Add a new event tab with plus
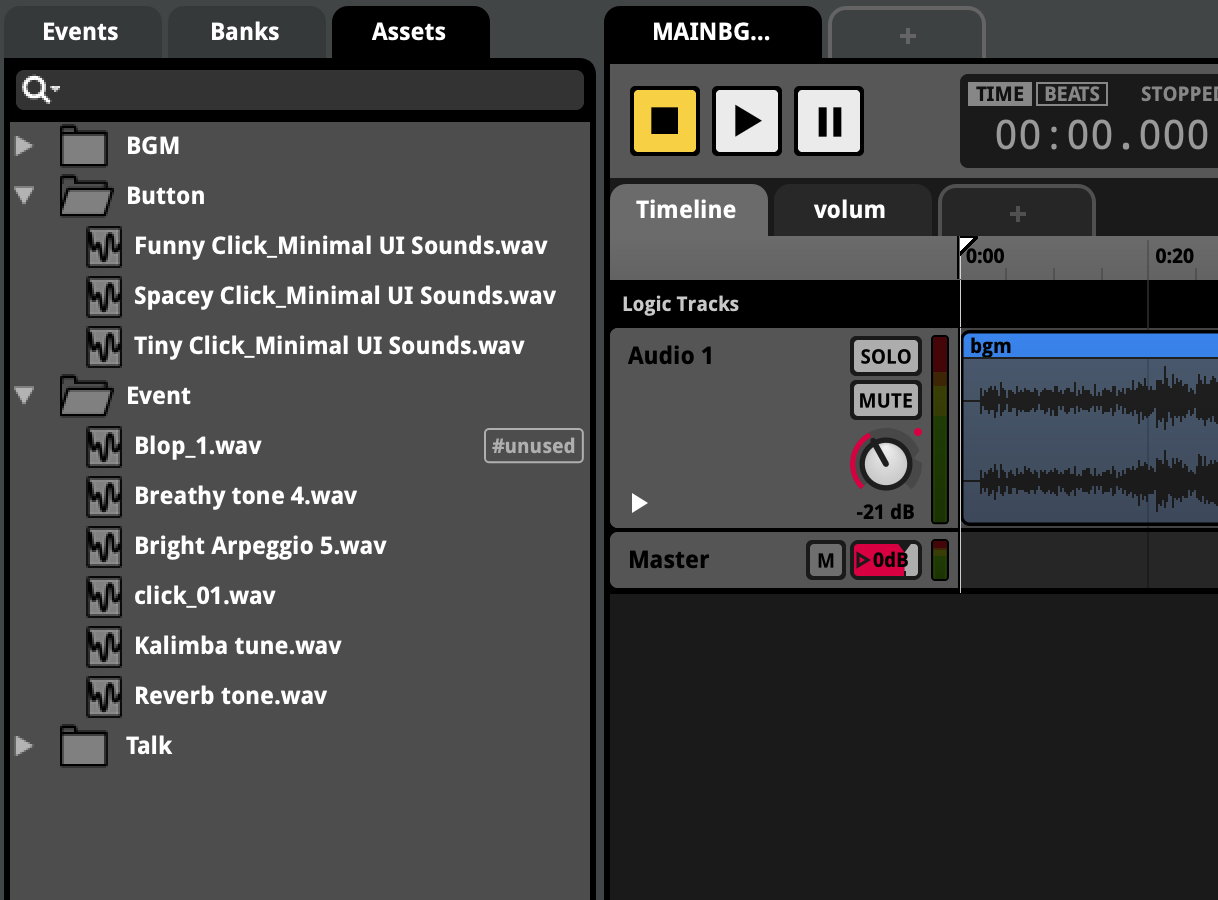1218x900 pixels. click(907, 35)
